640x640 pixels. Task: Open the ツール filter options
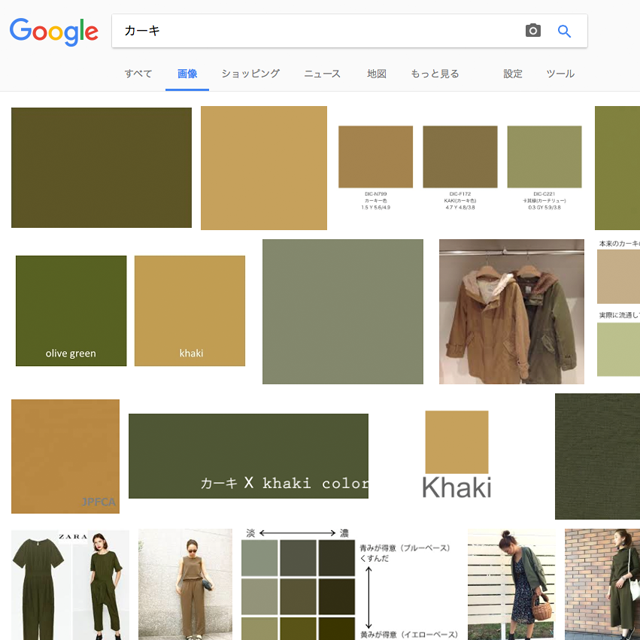[x=560, y=74]
